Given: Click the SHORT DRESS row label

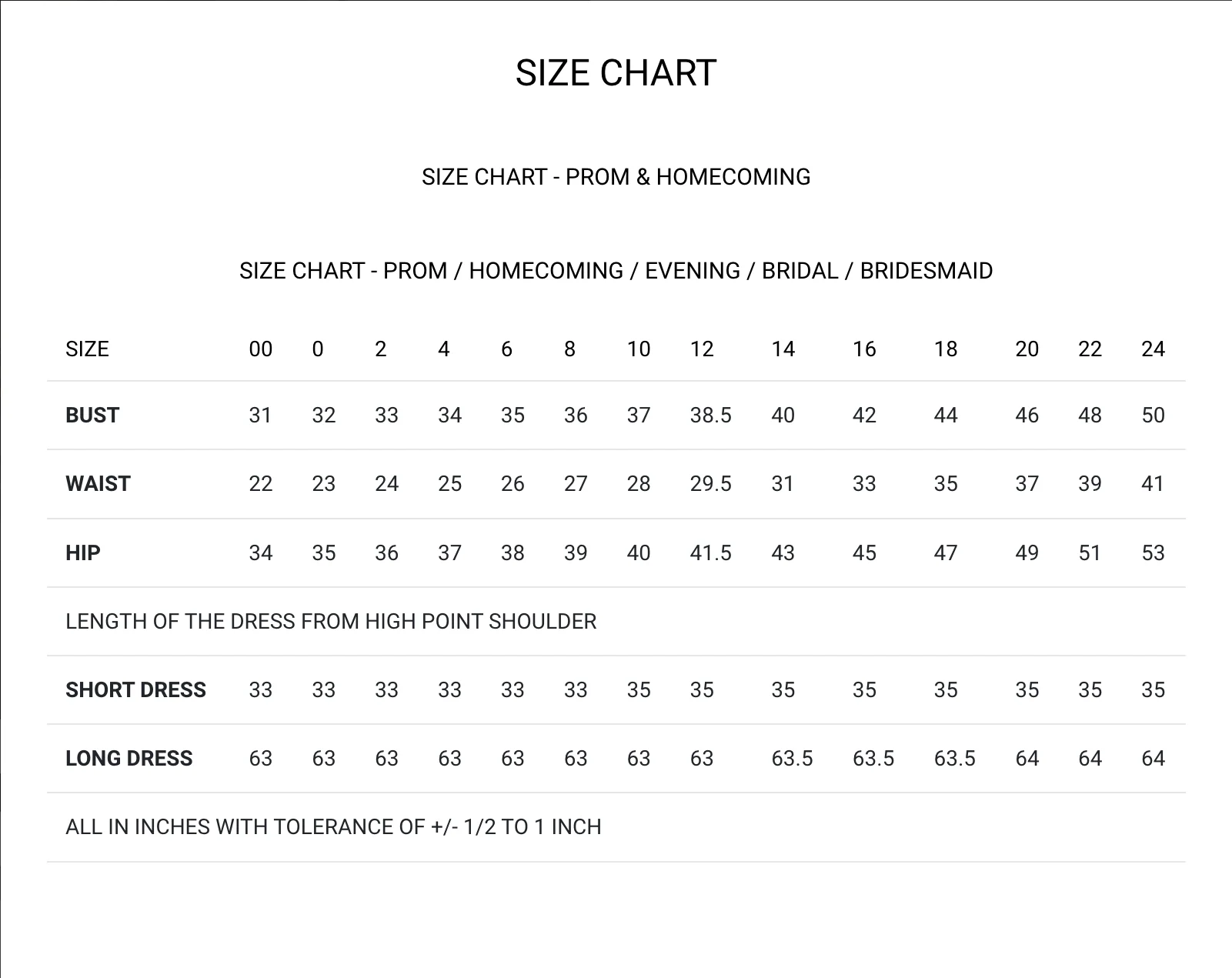Looking at the screenshot, I should [135, 689].
